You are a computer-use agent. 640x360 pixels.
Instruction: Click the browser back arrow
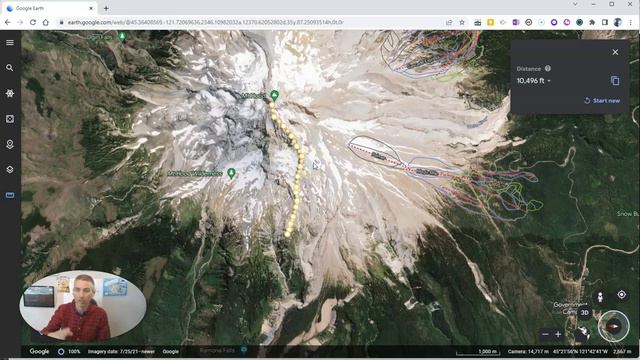click(8, 22)
